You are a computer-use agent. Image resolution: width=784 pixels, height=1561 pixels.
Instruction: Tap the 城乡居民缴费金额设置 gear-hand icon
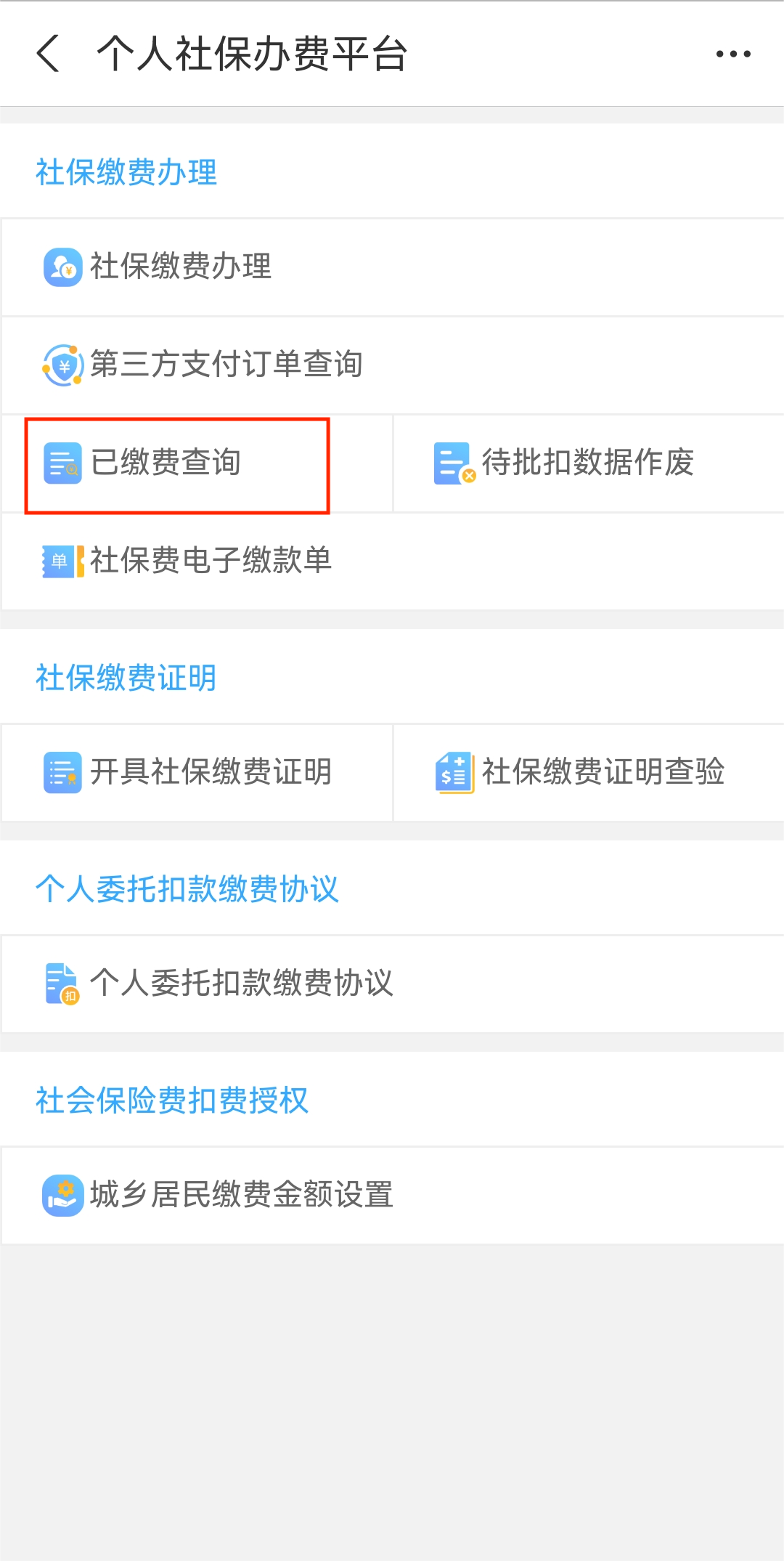click(x=62, y=1195)
